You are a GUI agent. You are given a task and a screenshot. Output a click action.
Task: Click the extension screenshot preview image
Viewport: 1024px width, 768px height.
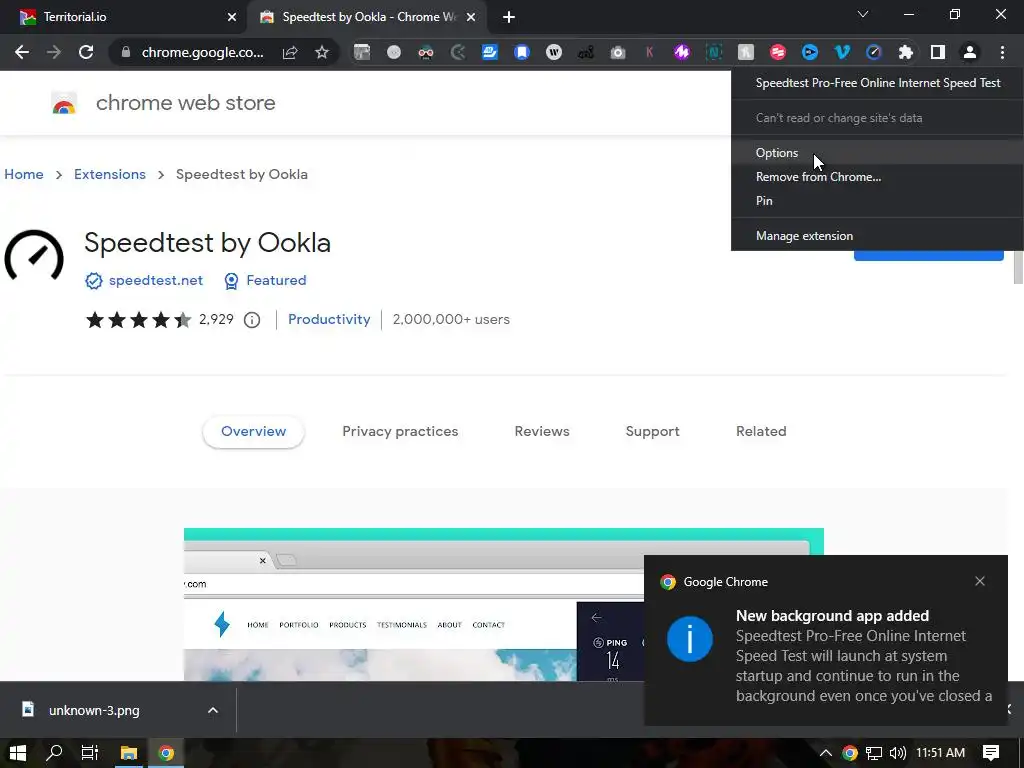click(504, 604)
